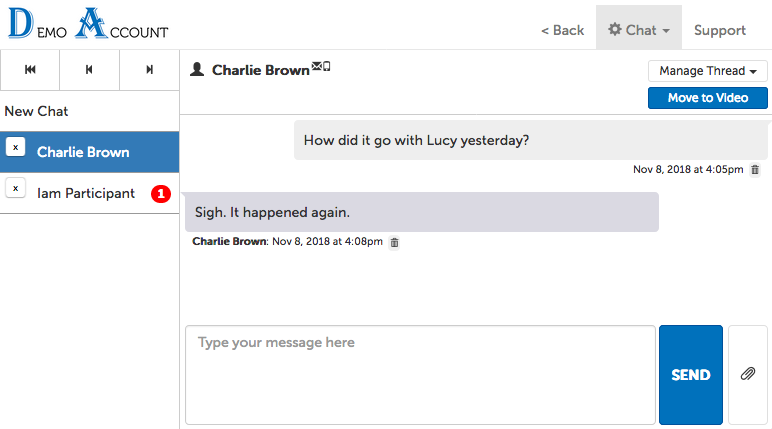Click the message text box
772x429 pixels.
click(x=420, y=375)
